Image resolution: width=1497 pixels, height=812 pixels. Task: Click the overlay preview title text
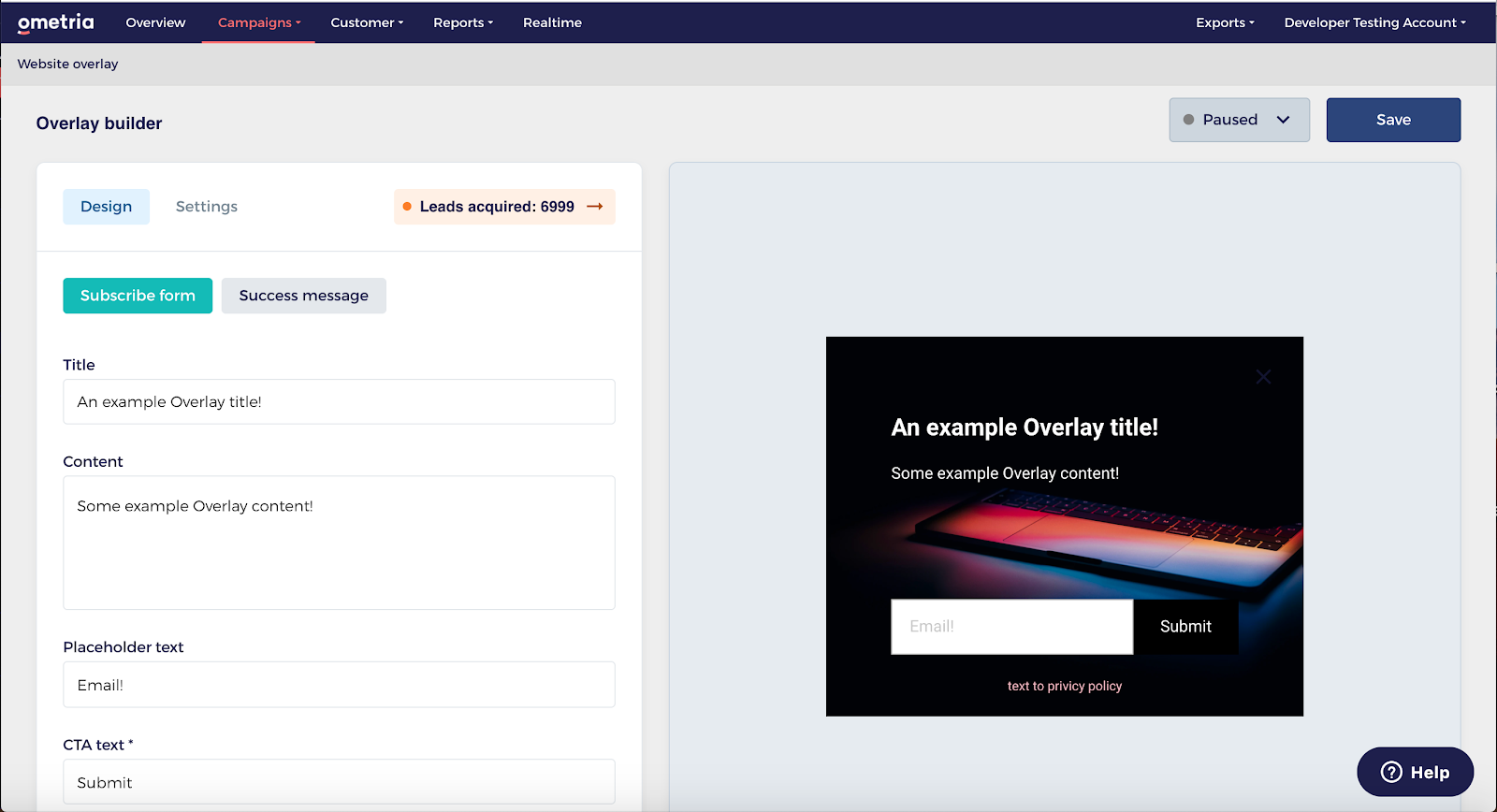[1025, 428]
